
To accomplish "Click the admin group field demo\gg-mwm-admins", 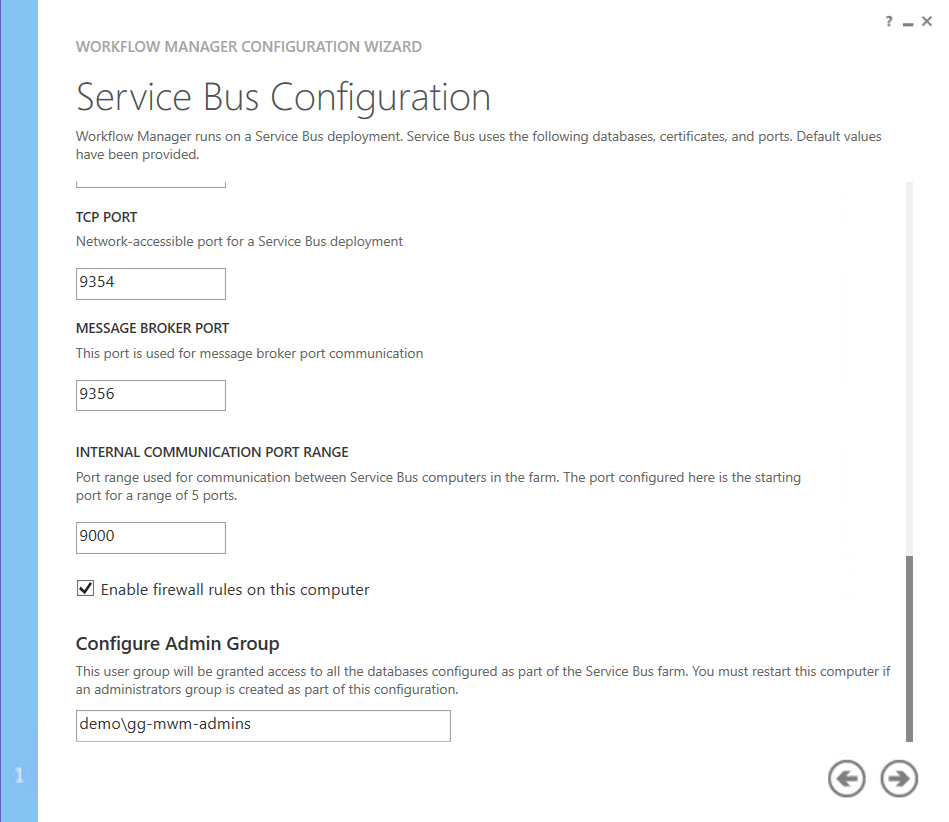I will tap(263, 725).
